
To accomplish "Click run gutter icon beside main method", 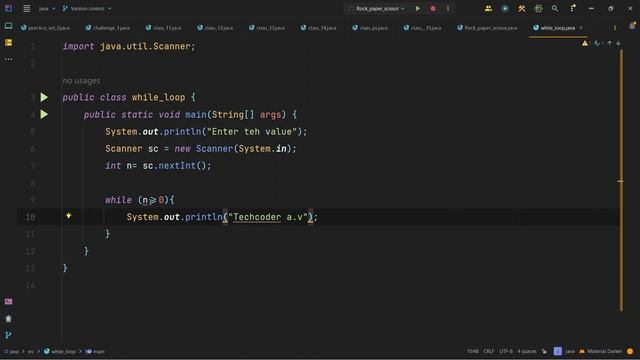I will [x=44, y=114].
